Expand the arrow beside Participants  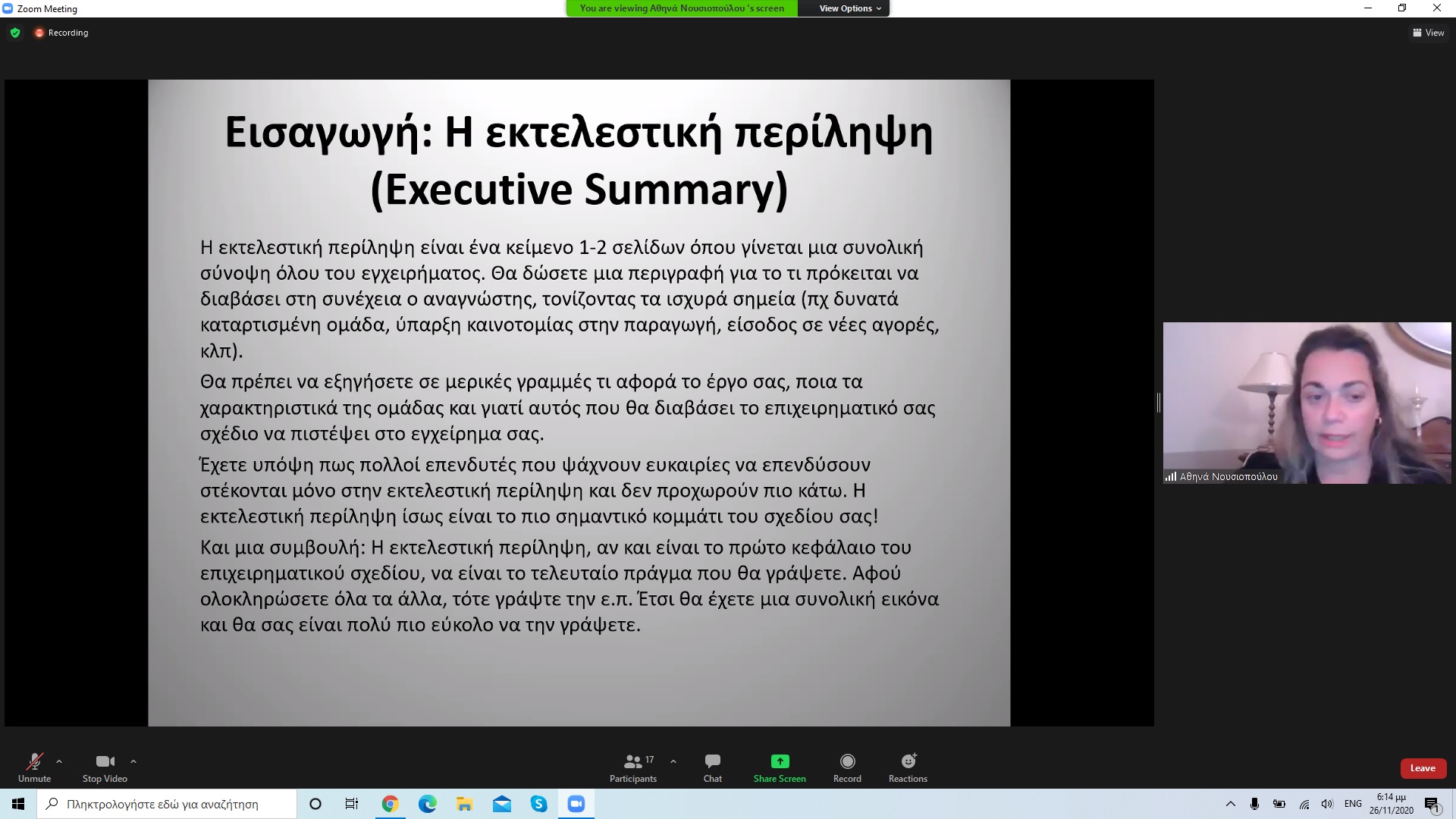(673, 761)
